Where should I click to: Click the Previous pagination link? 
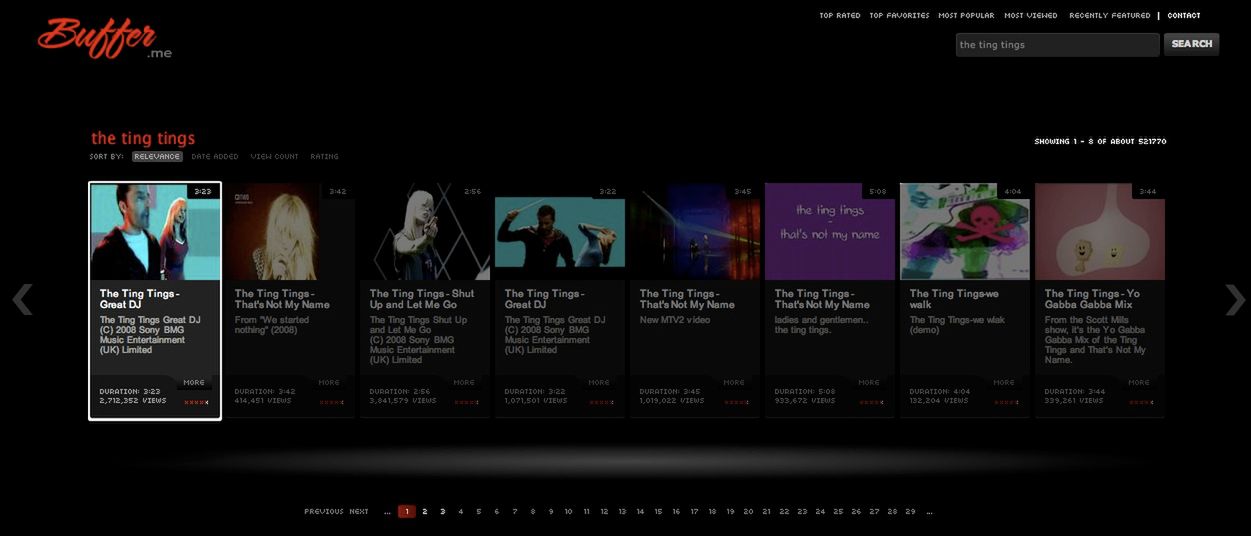324,511
